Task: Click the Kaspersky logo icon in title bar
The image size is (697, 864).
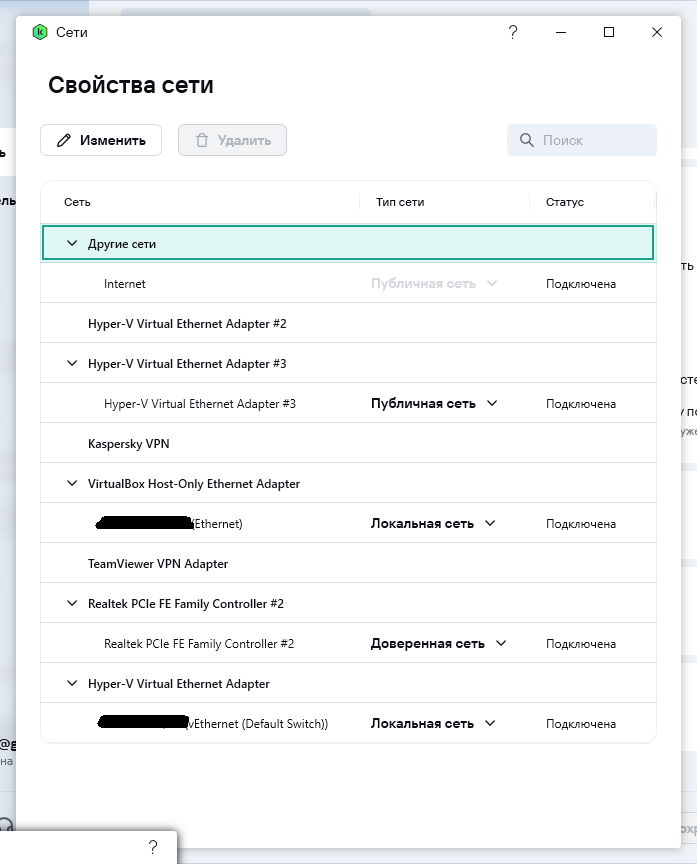Action: 40,33
